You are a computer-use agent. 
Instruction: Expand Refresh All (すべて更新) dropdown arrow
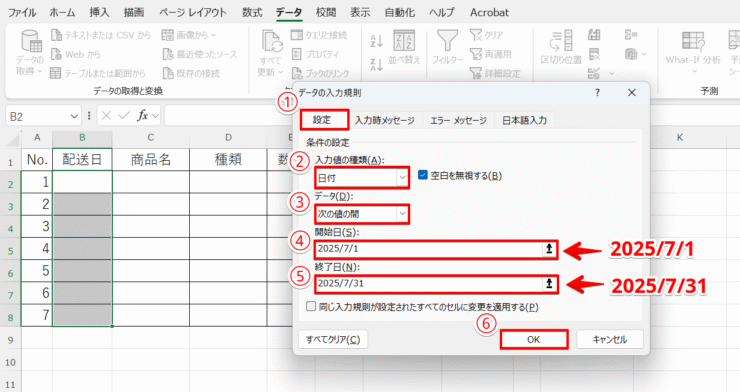point(281,72)
